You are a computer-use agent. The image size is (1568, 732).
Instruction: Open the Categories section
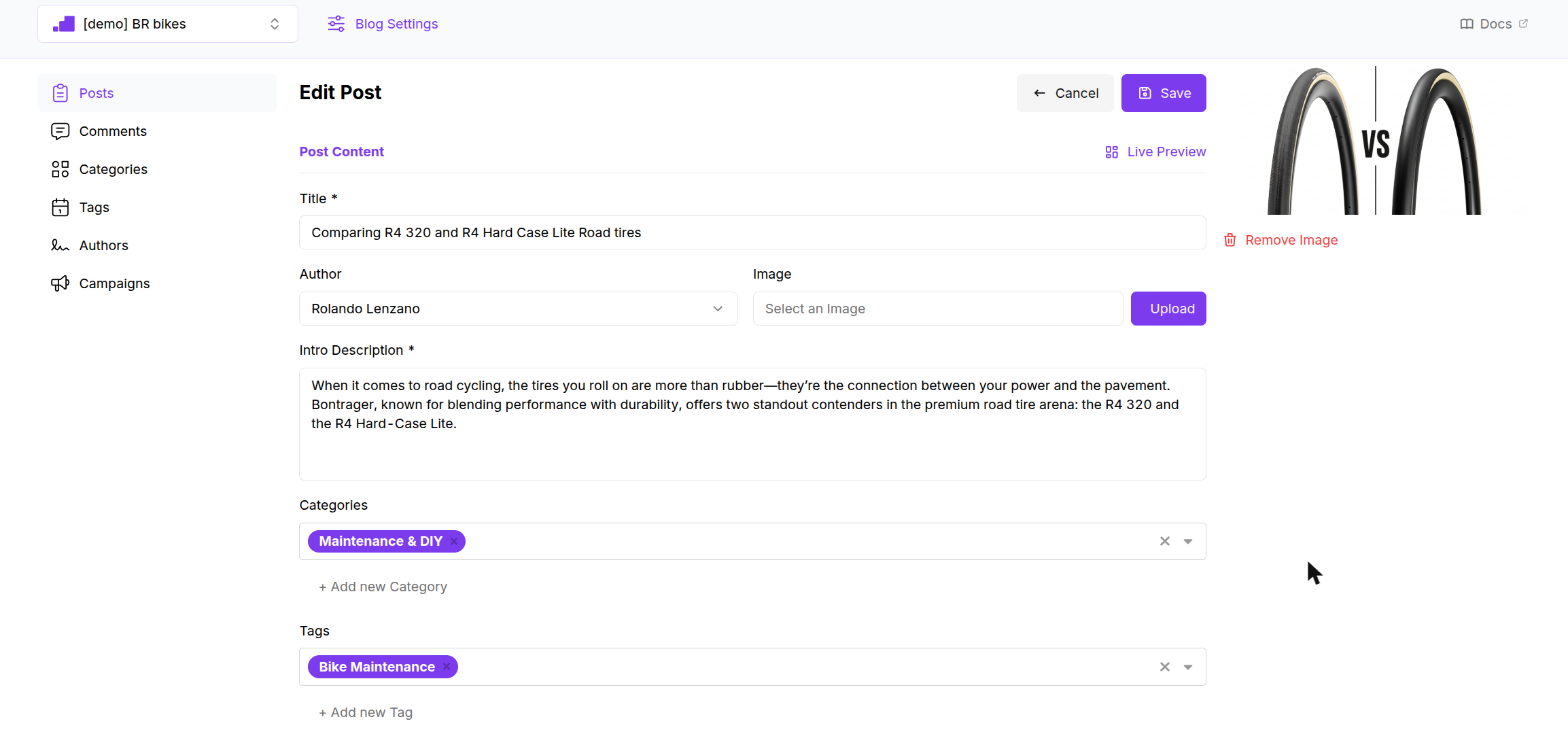click(157, 169)
